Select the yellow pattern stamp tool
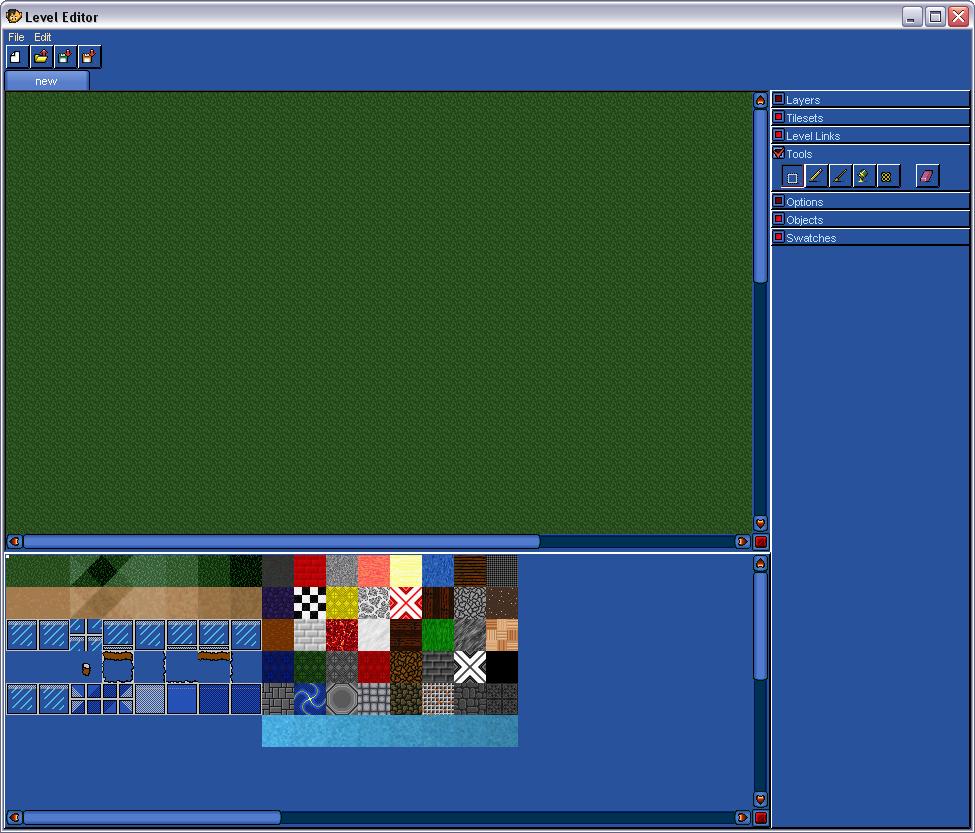 tap(887, 177)
